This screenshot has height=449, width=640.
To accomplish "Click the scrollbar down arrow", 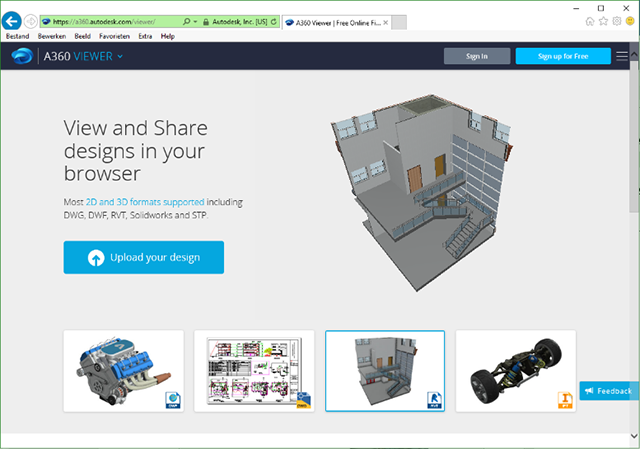I will coord(633,436).
